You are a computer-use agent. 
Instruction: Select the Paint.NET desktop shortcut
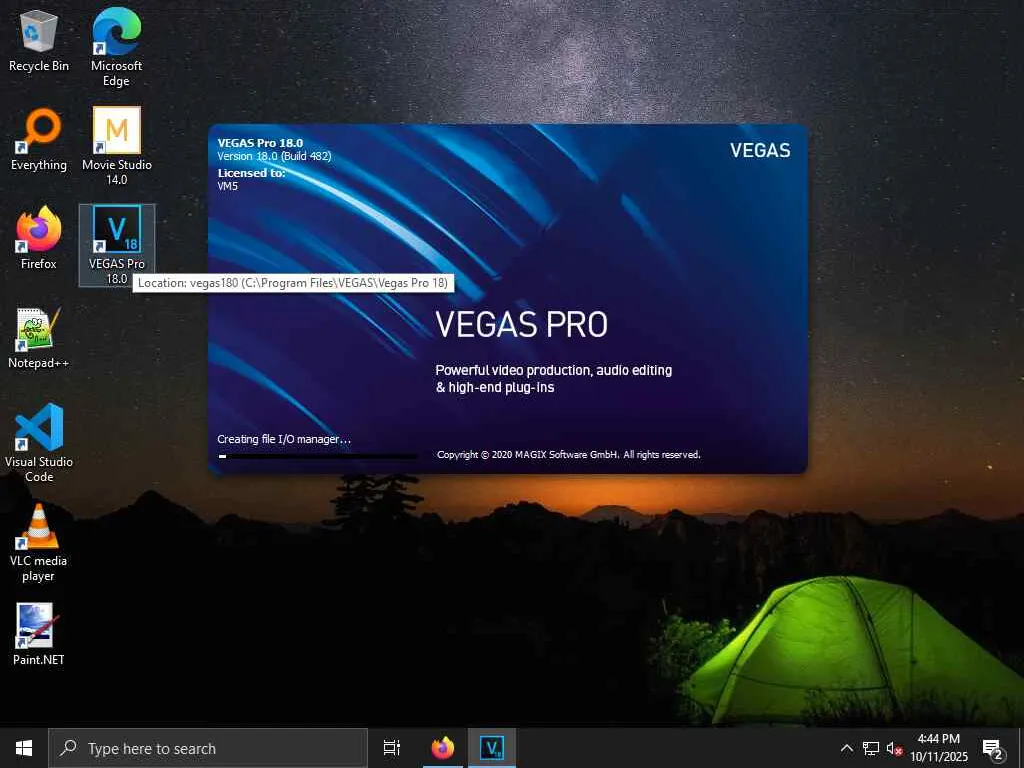(x=39, y=633)
